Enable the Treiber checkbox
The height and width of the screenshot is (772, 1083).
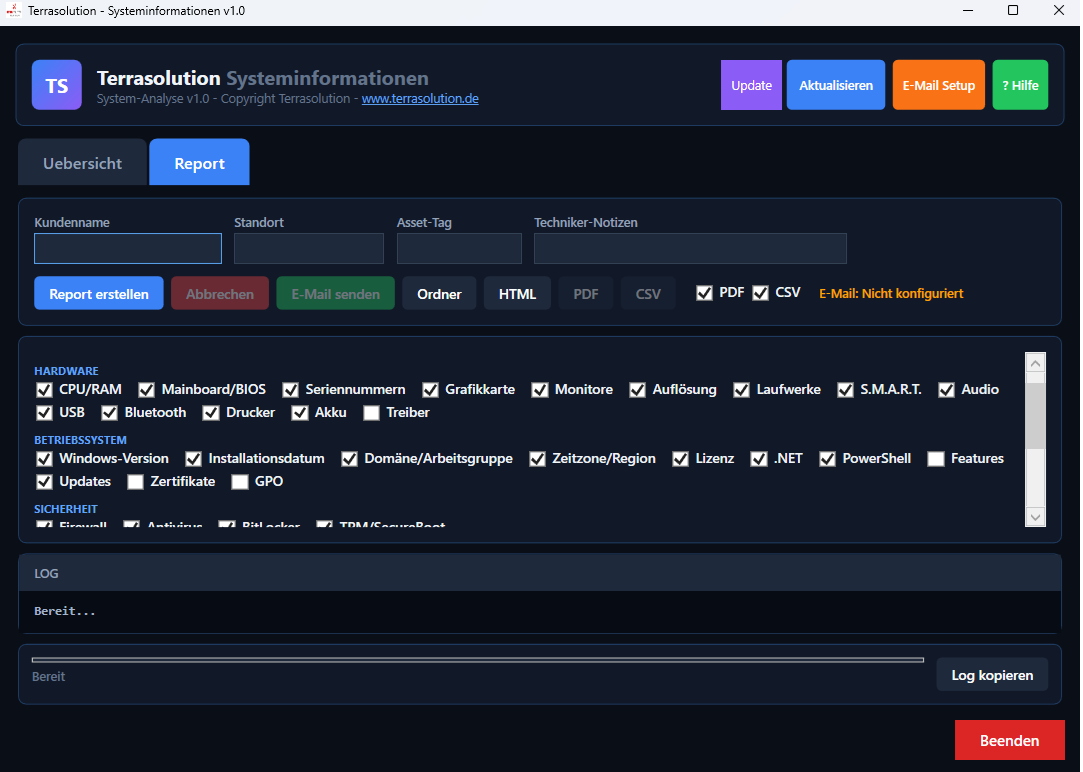(372, 413)
